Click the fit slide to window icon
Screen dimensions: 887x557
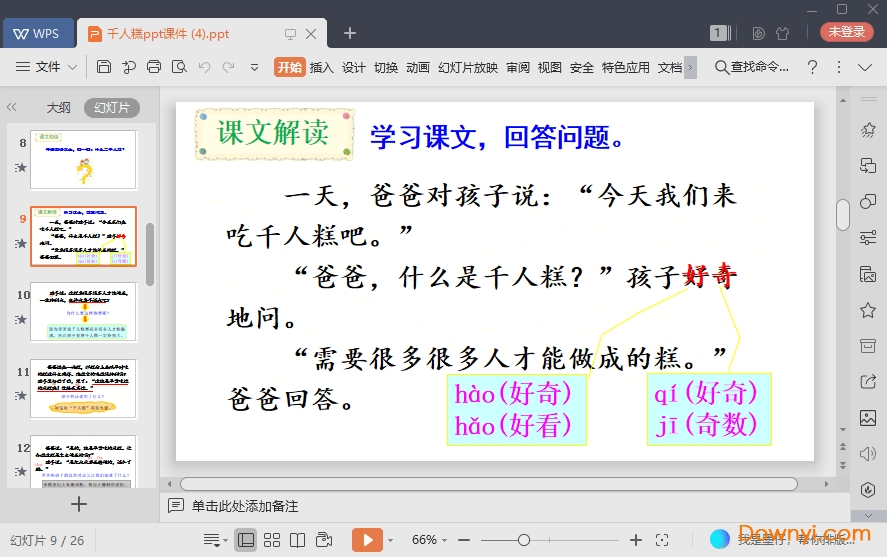(661, 540)
